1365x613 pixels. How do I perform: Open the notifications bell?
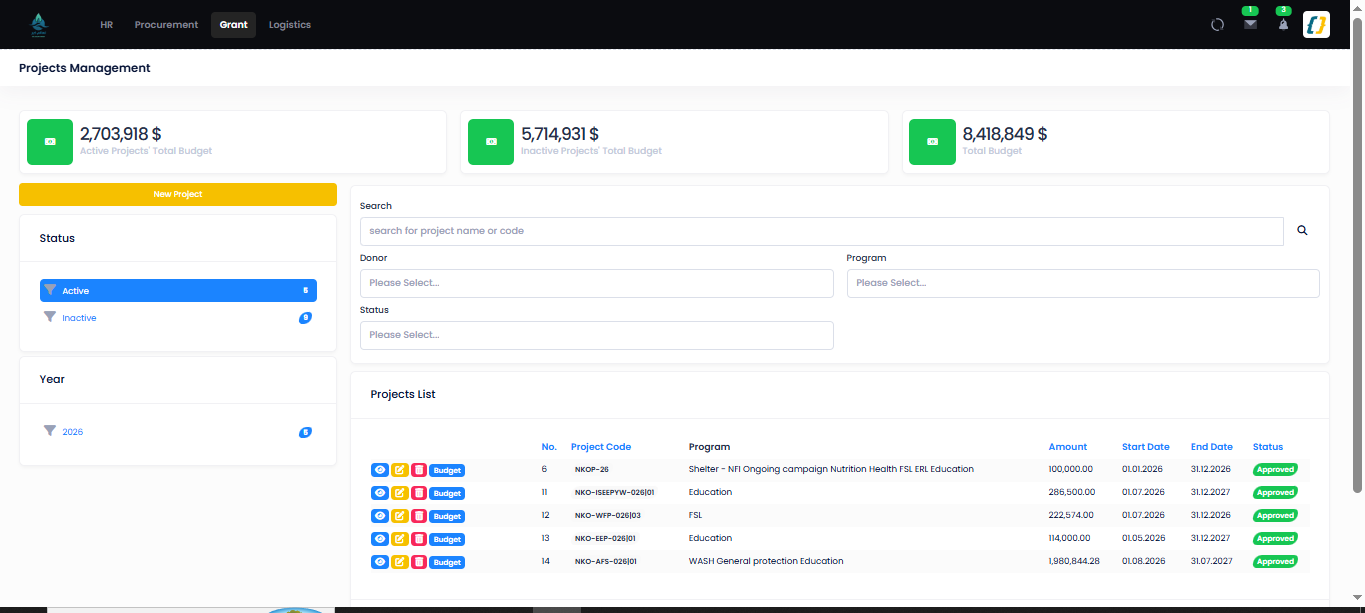1283,25
